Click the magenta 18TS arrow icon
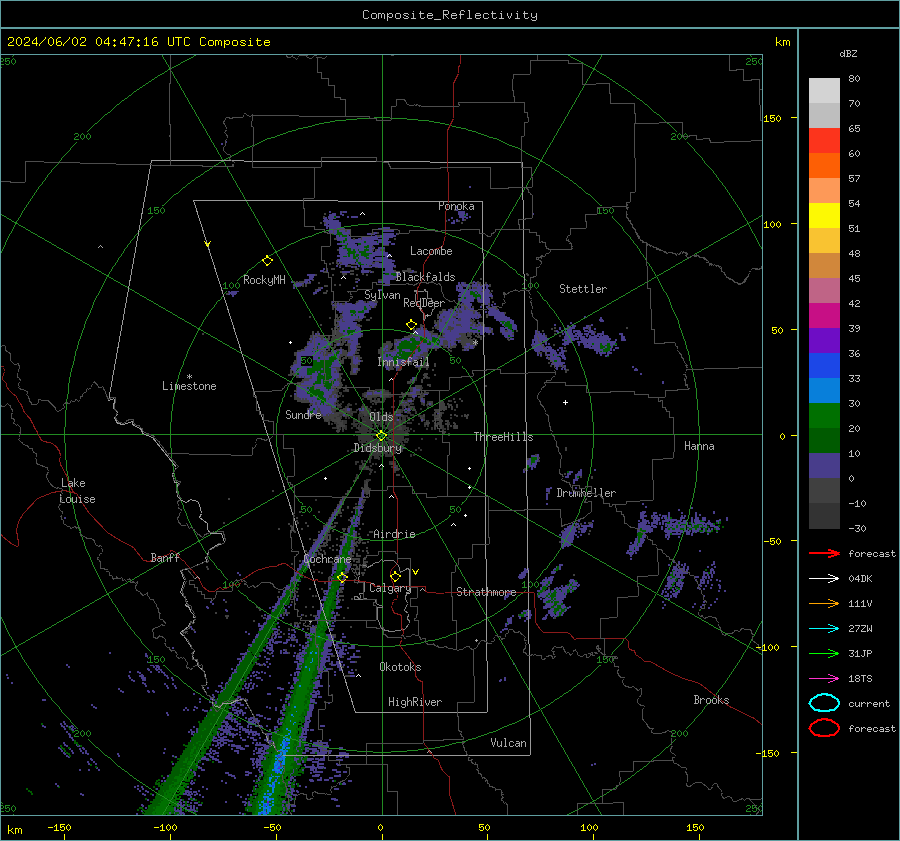The image size is (900, 841). (824, 679)
